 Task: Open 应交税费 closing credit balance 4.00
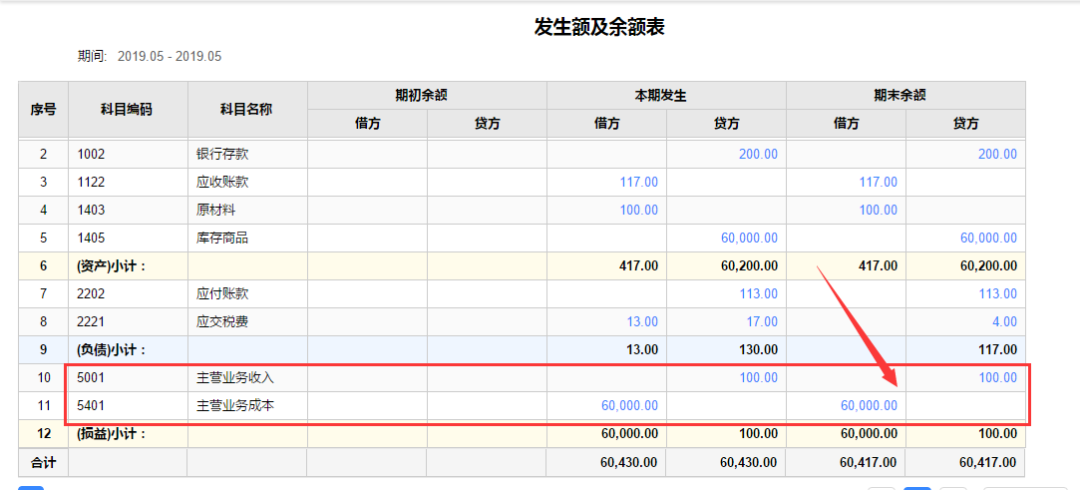point(1003,322)
